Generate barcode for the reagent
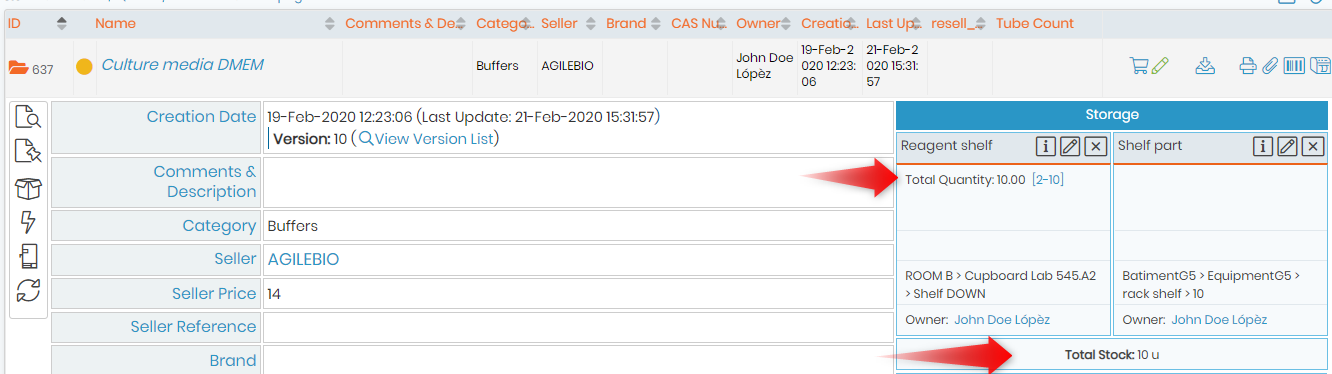This screenshot has height=374, width=1332. click(x=1294, y=66)
